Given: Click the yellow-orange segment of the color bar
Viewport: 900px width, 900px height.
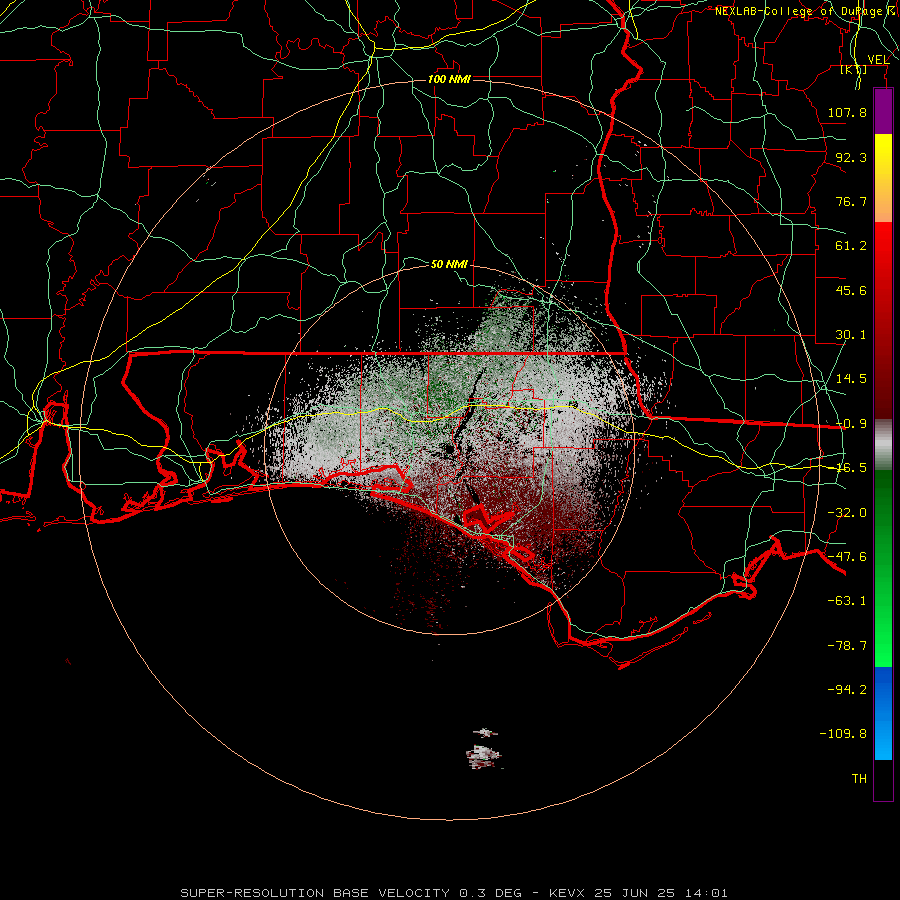Looking at the screenshot, I should point(883,178).
